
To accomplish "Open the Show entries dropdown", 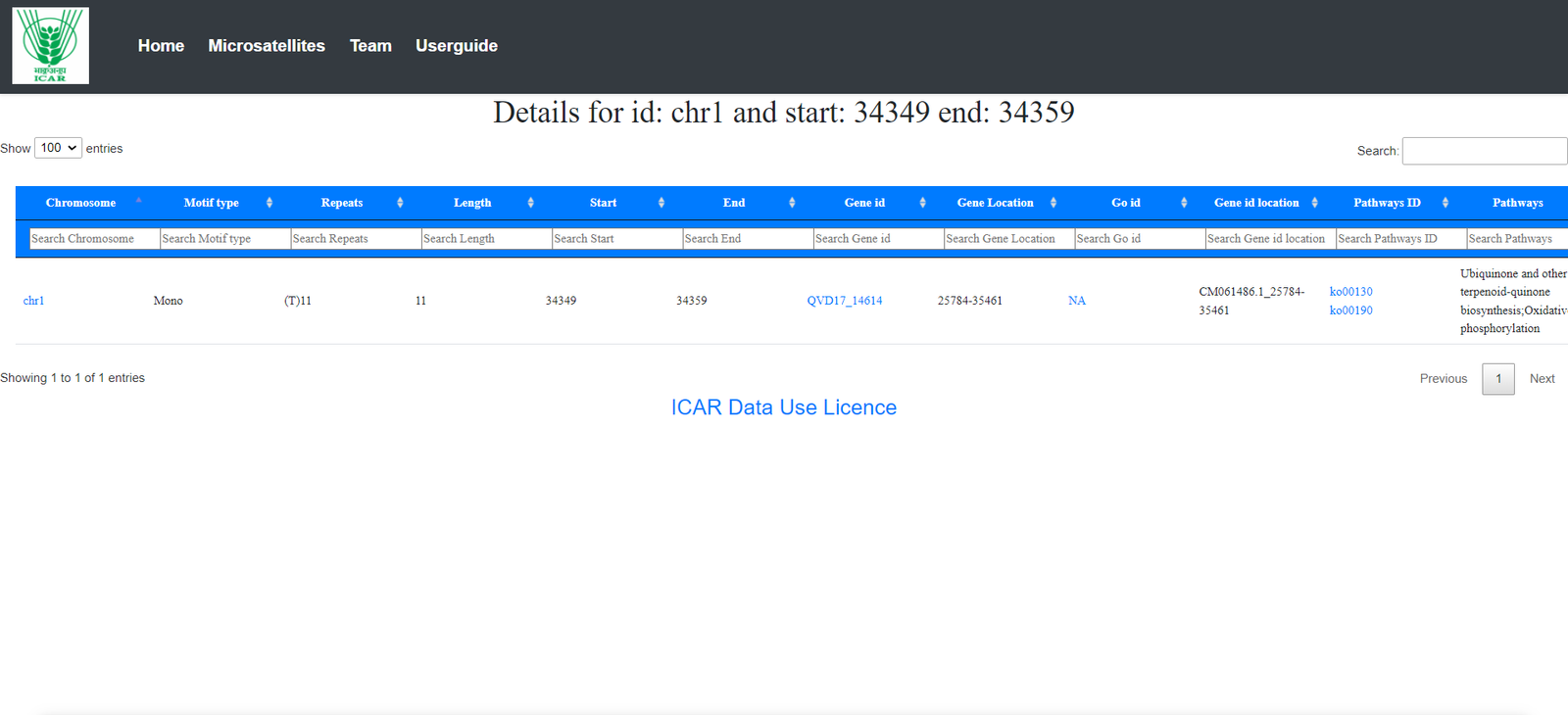I will [58, 148].
